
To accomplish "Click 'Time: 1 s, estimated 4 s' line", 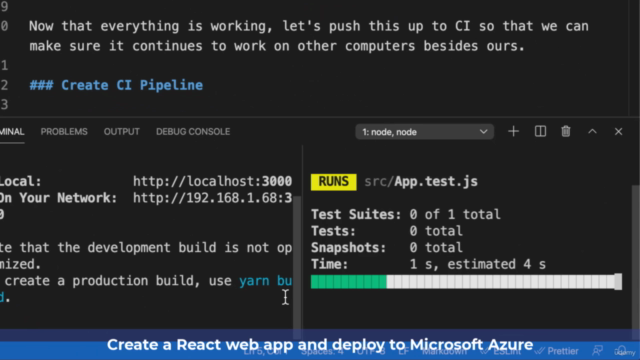I will 428,264.
